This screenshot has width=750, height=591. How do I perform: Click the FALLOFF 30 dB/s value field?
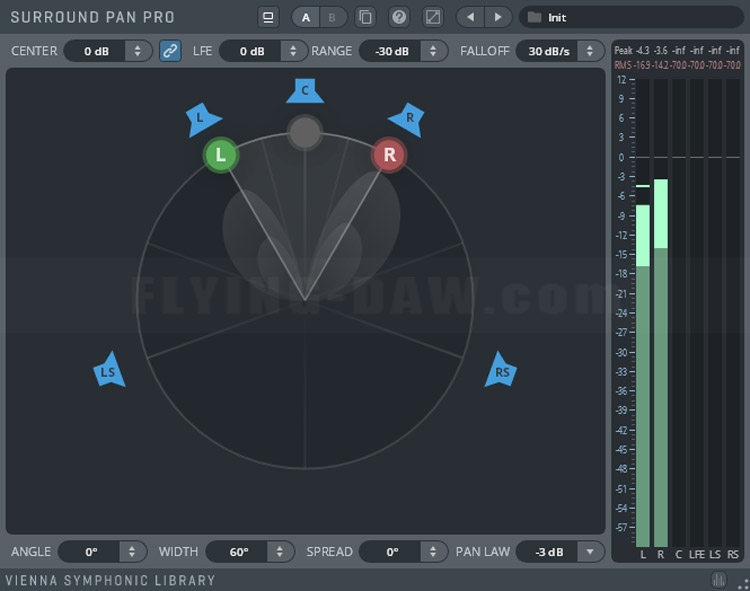coord(548,51)
